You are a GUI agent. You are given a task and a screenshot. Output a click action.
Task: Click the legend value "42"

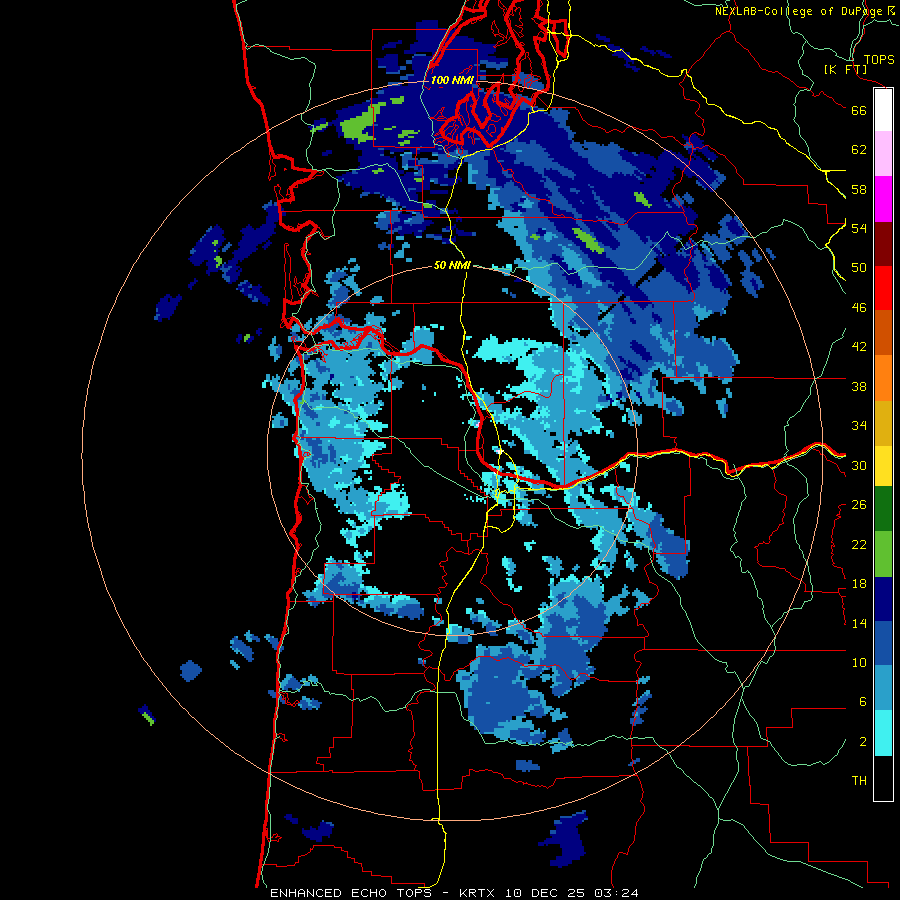(x=859, y=347)
